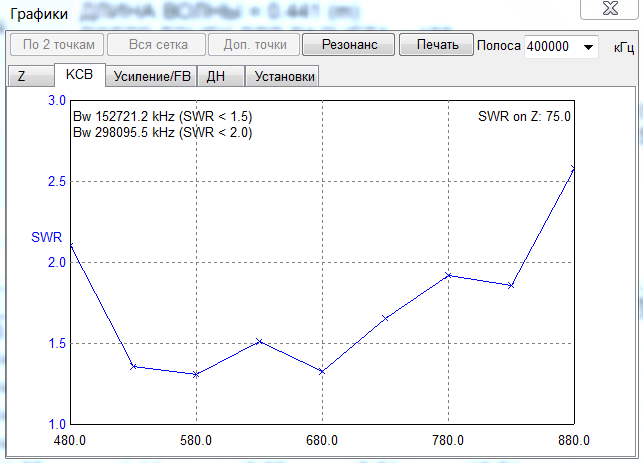Image resolution: width=643 pixels, height=463 pixels.
Task: Click the blue SWR axis label
Action: (x=46, y=237)
